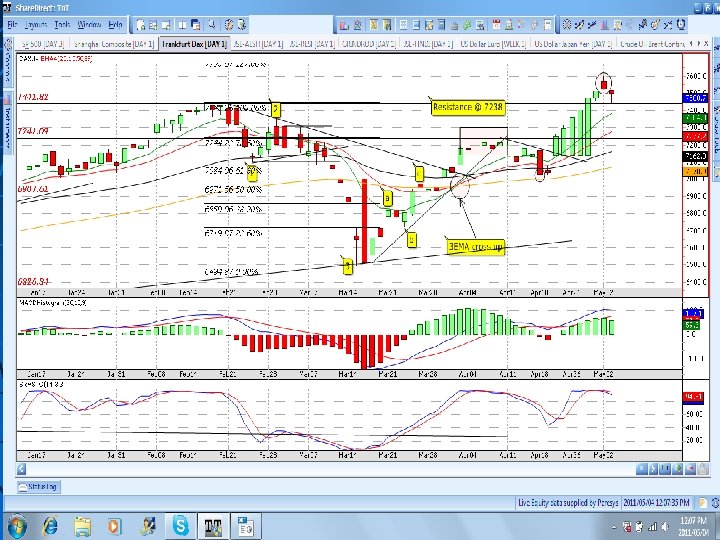
Task: Click the crosshair circle drawing tool
Action: tap(567, 25)
